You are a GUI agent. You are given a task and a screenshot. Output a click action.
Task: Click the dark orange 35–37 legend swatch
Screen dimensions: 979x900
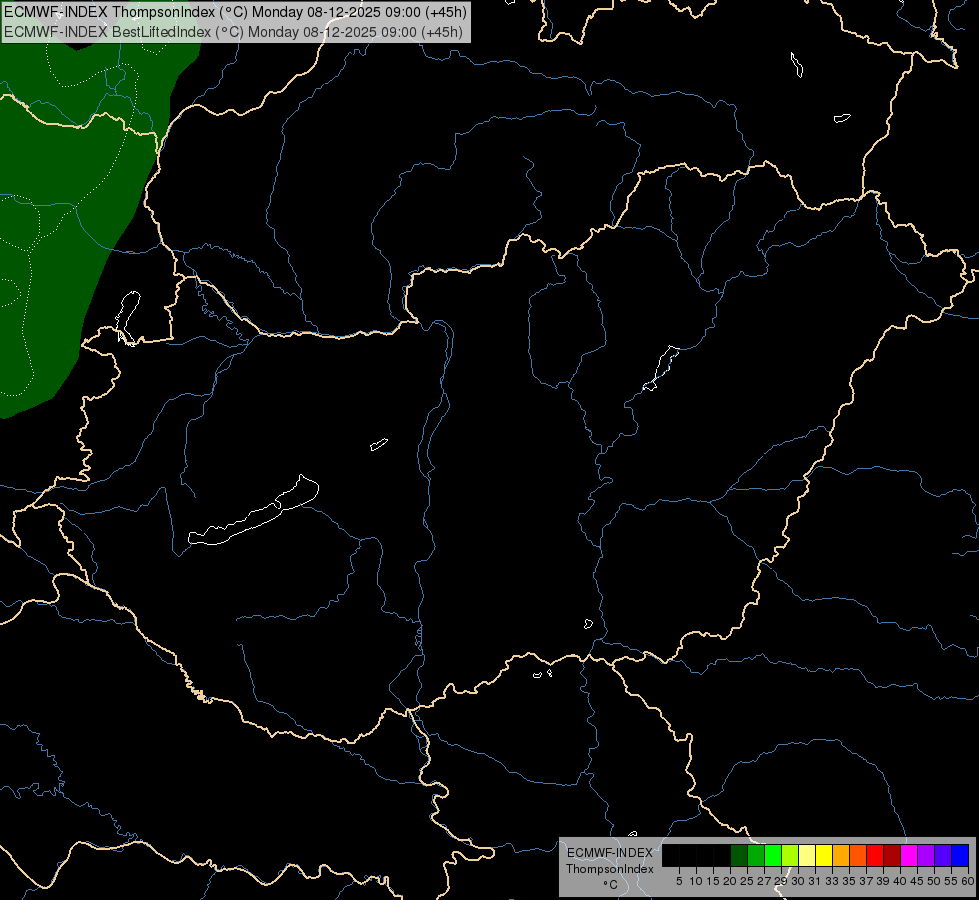(x=858, y=855)
